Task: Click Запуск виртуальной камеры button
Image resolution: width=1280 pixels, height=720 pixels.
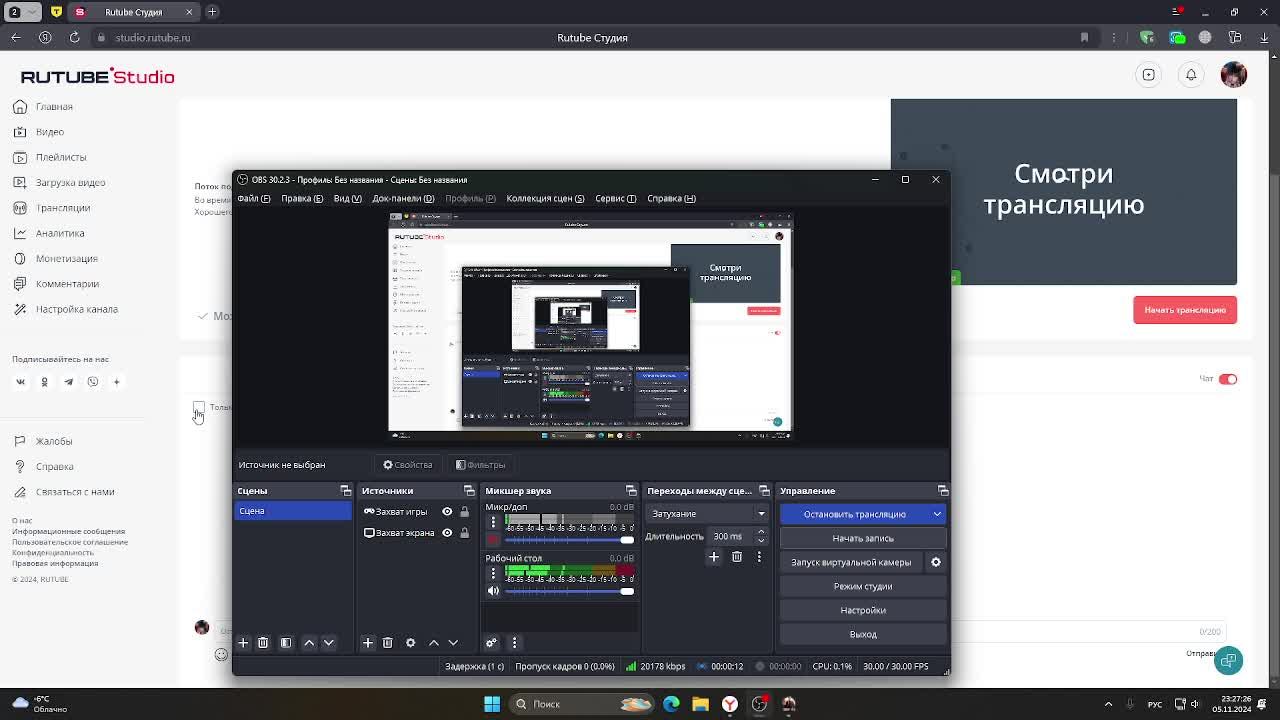Action: click(x=851, y=562)
